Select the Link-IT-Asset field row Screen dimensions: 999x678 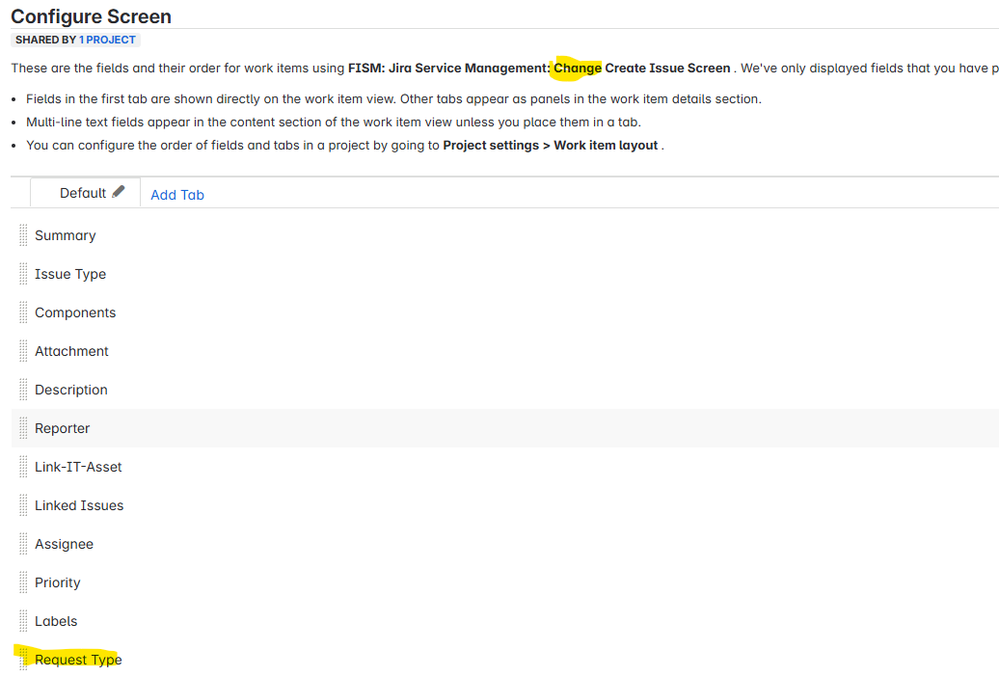(x=505, y=466)
